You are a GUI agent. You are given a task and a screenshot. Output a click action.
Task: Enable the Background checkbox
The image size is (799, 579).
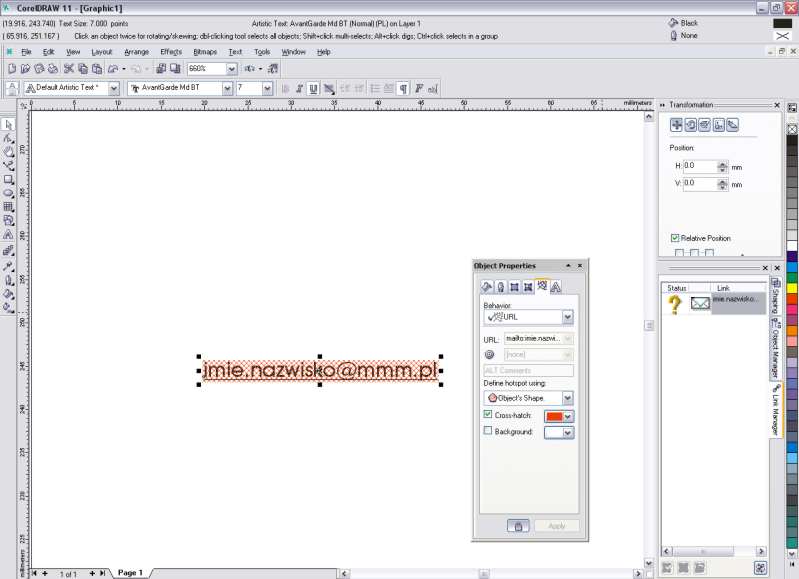tap(488, 432)
